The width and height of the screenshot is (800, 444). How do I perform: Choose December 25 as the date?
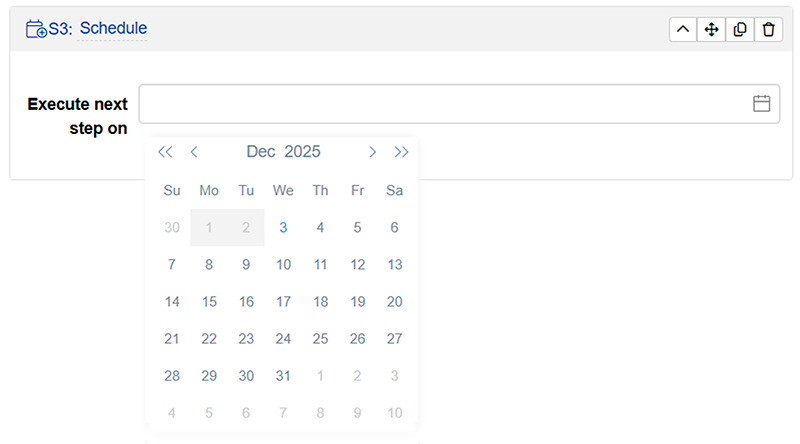click(x=320, y=339)
